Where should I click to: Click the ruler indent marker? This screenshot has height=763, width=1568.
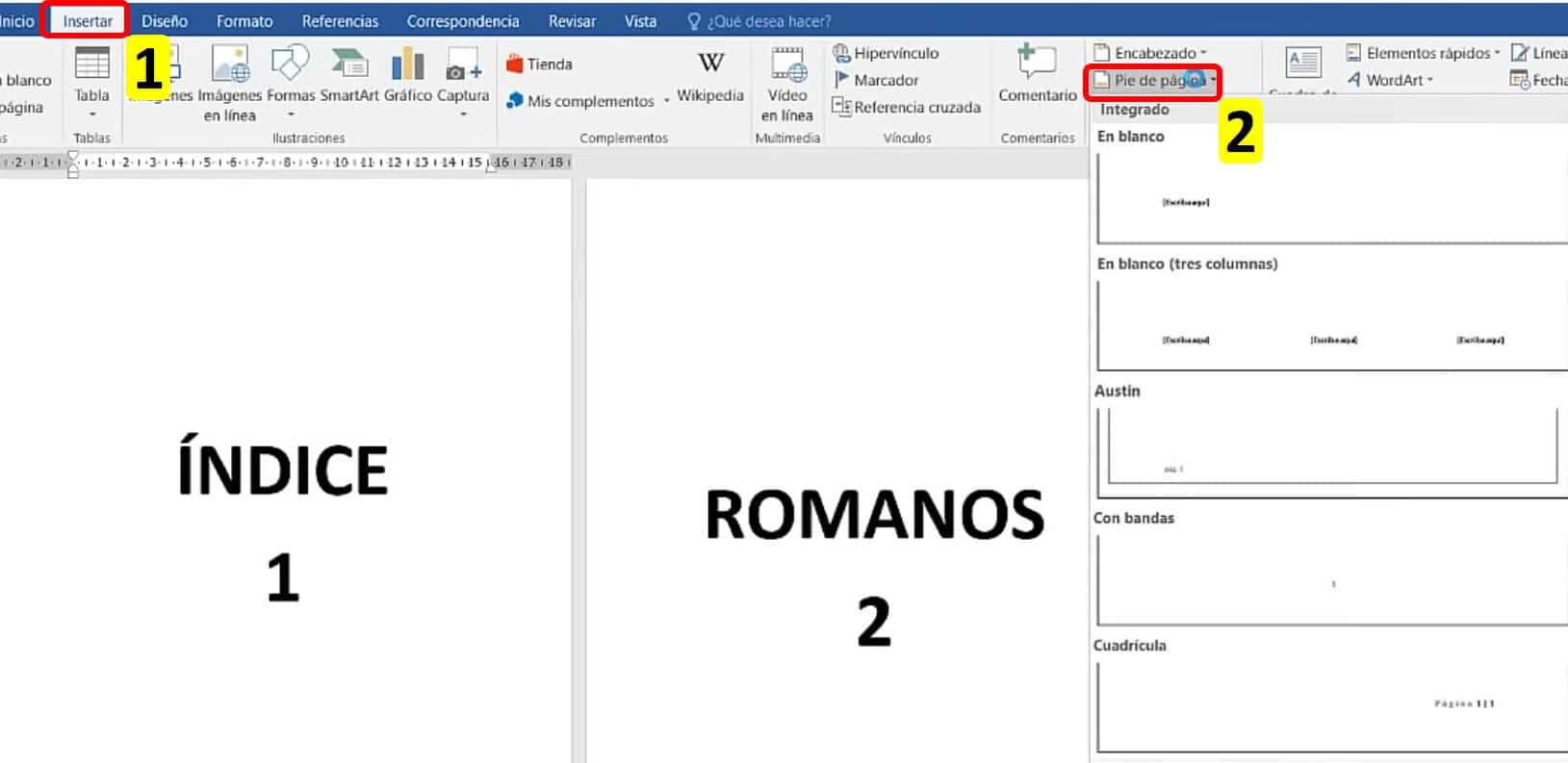[72, 164]
